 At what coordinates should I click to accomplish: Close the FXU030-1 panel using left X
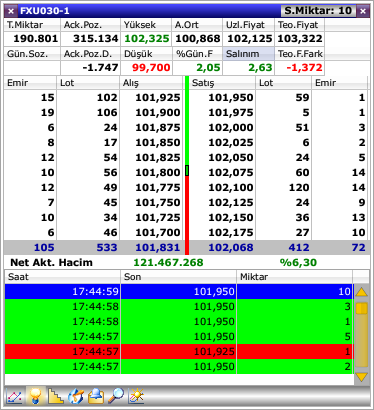coord(11,11)
